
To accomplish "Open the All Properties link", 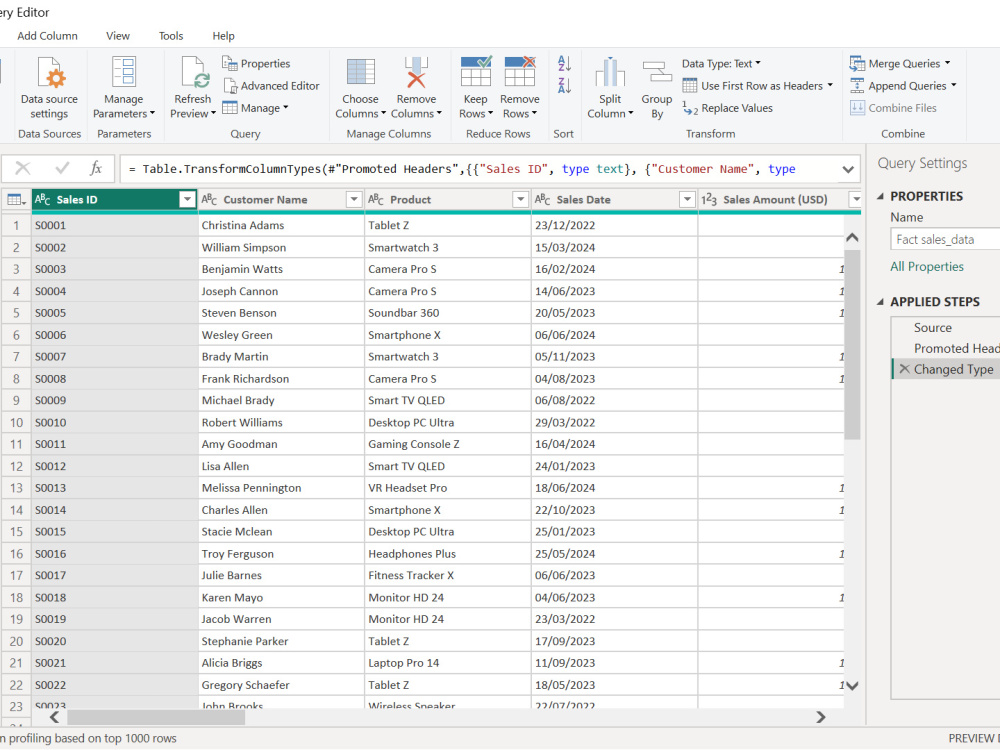I will point(927,267).
